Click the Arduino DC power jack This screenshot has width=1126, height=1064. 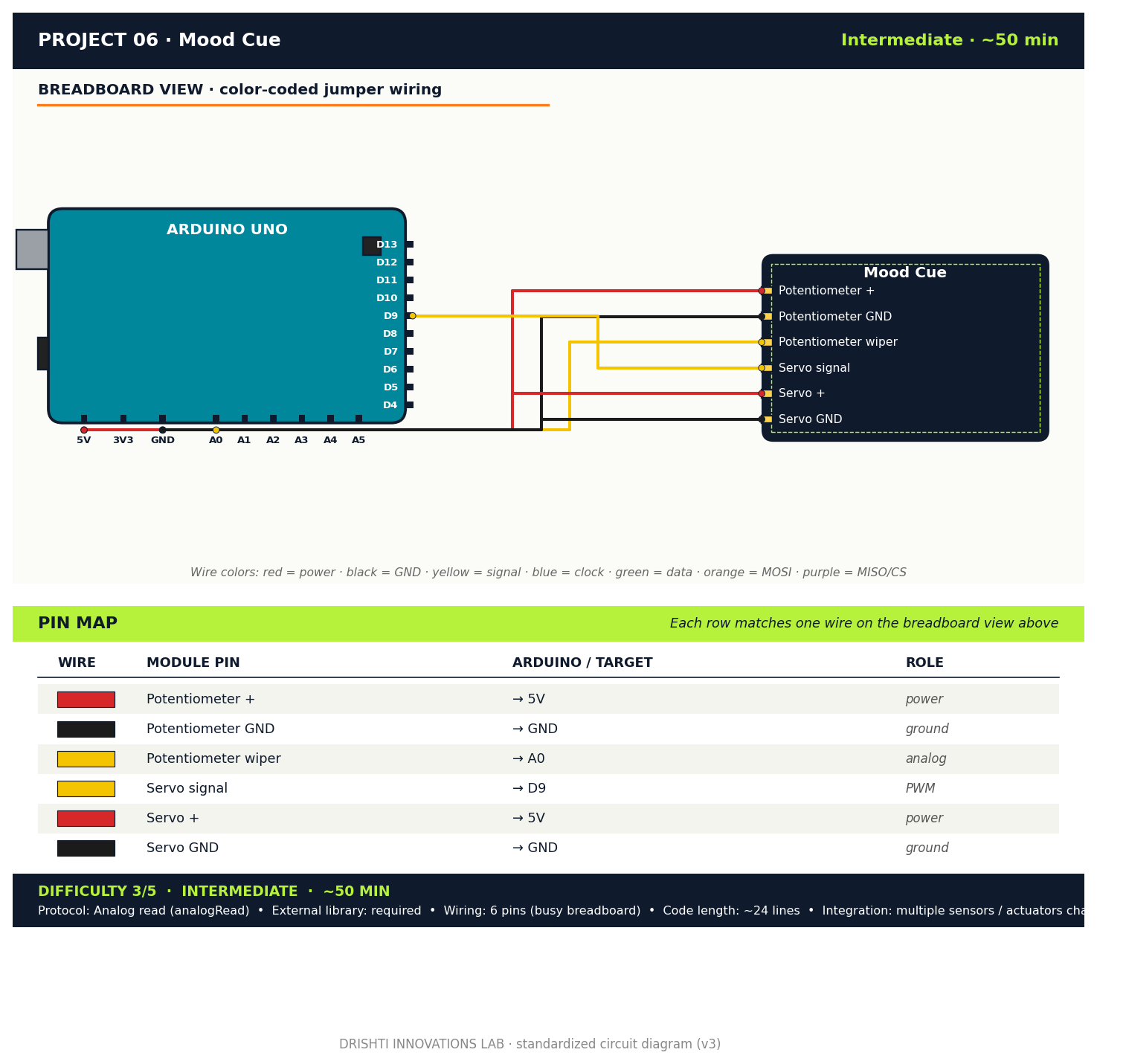[43, 353]
